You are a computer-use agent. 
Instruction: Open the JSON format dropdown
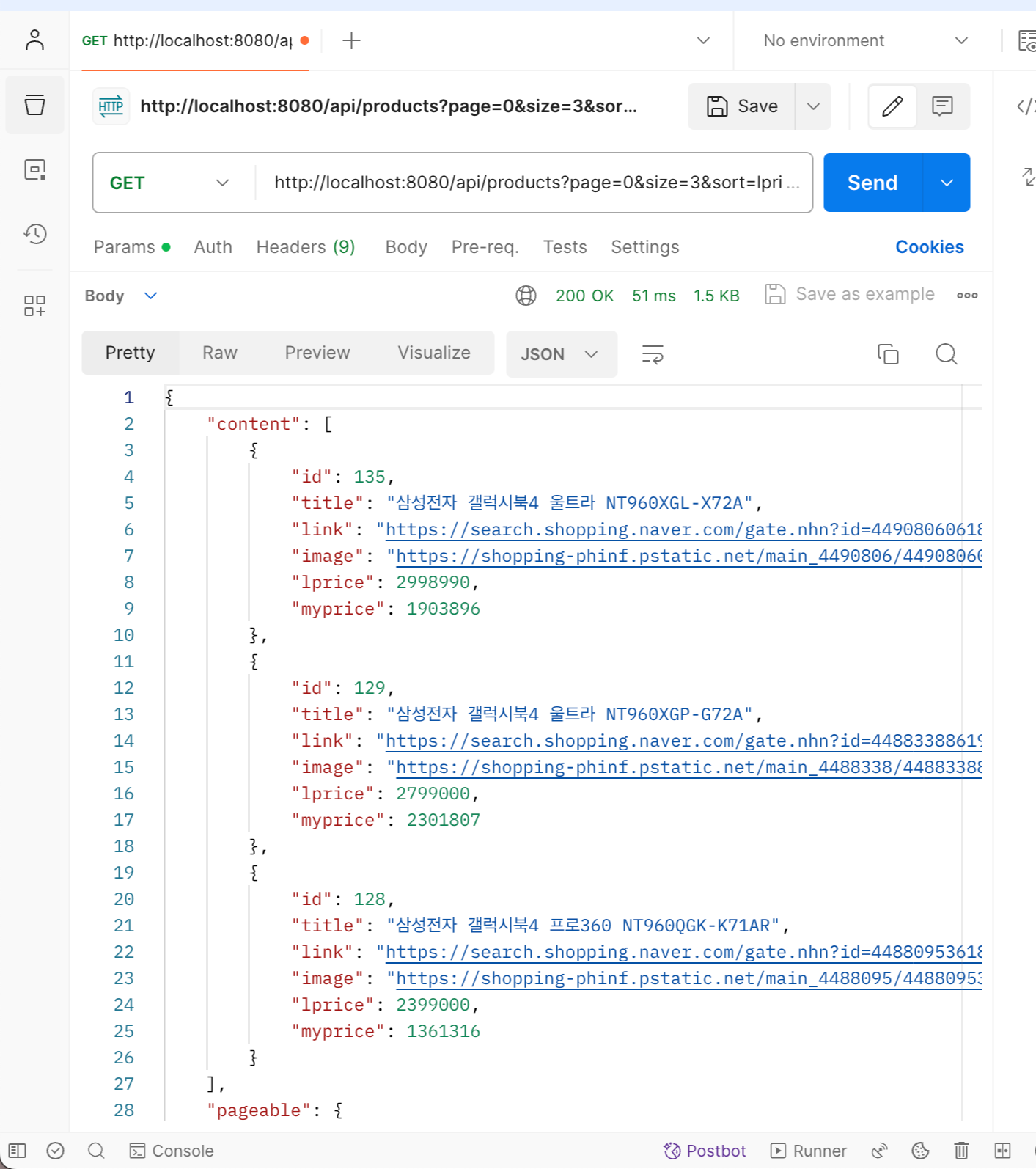point(562,354)
